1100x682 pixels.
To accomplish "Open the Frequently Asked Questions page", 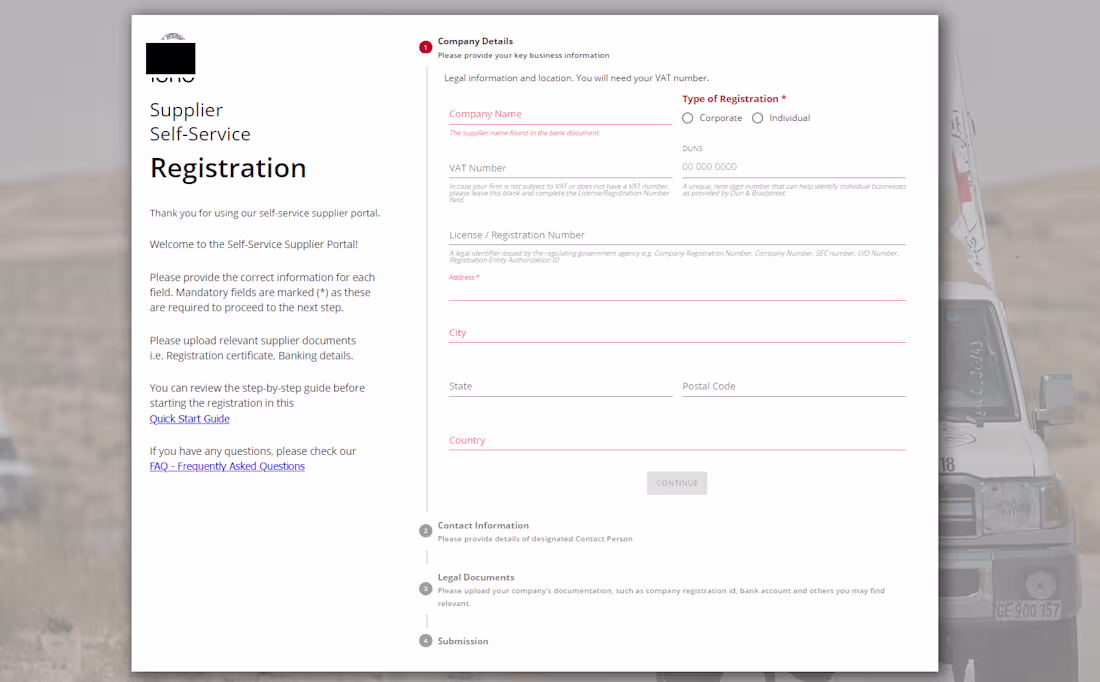I will (227, 466).
